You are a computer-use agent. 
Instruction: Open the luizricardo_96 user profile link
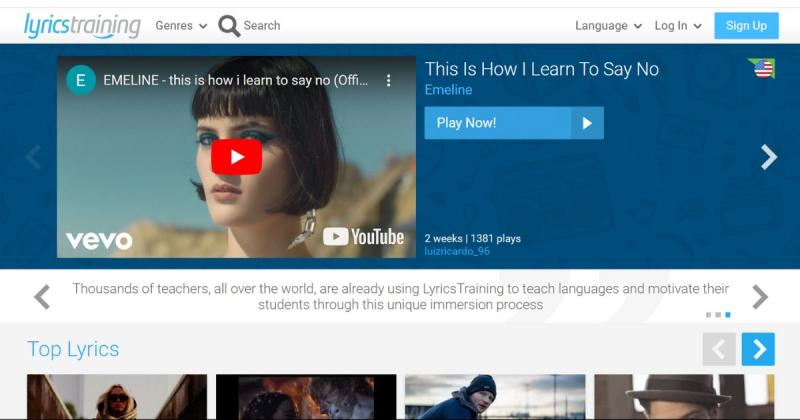point(457,251)
